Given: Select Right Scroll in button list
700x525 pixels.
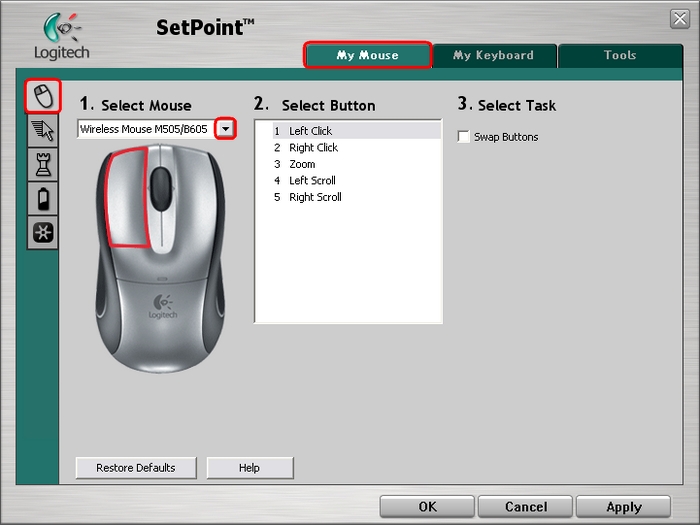Looking at the screenshot, I should click(x=356, y=197).
